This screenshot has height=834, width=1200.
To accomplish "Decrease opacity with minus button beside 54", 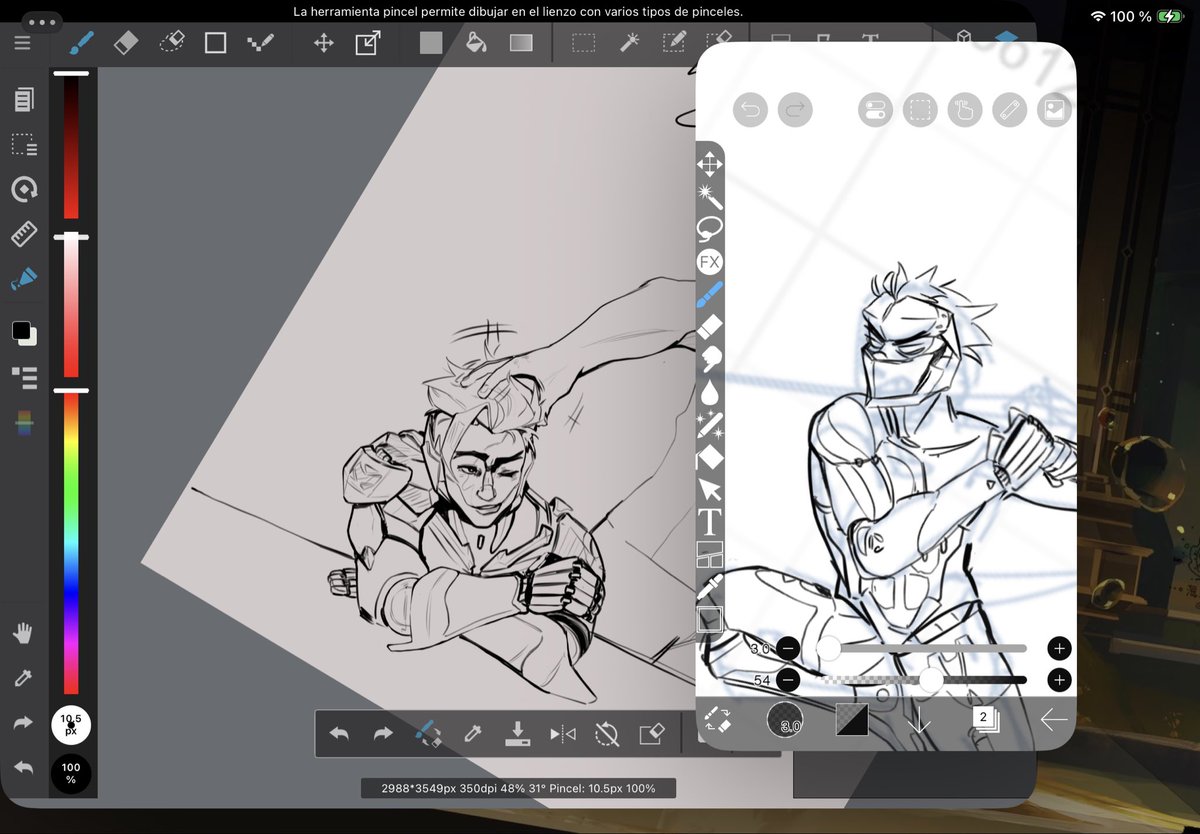I will point(788,680).
